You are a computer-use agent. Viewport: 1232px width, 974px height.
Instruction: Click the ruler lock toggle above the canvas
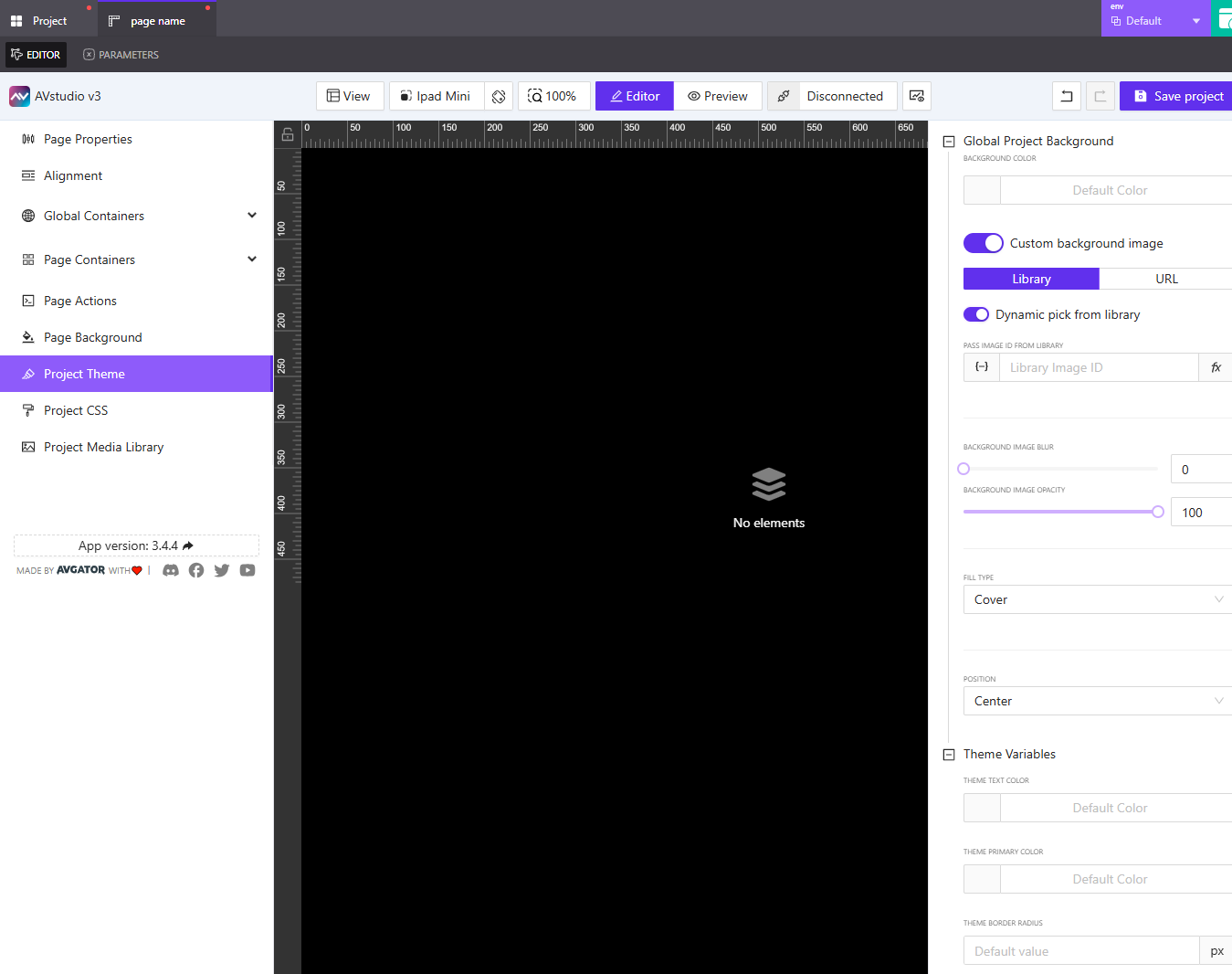287,133
